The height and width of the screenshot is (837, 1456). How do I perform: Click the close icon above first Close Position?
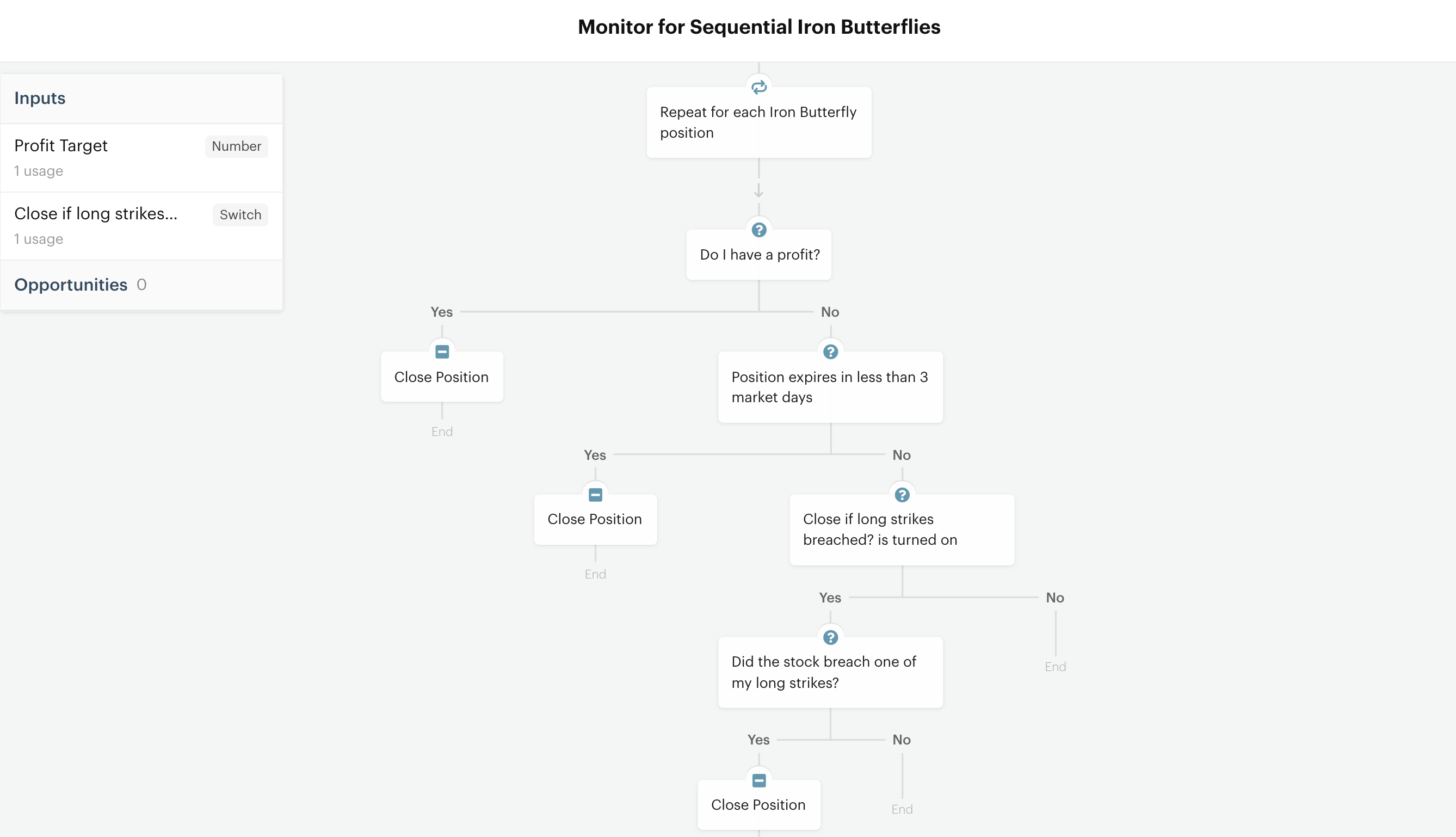point(442,352)
